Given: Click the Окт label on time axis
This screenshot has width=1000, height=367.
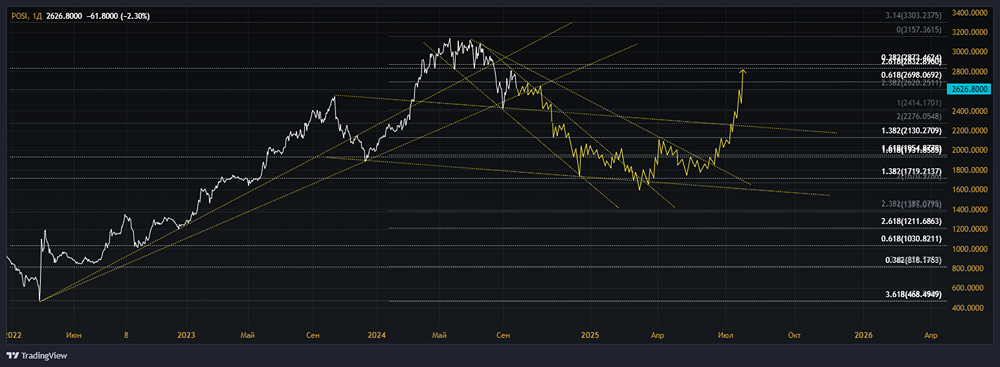Looking at the screenshot, I should (794, 334).
